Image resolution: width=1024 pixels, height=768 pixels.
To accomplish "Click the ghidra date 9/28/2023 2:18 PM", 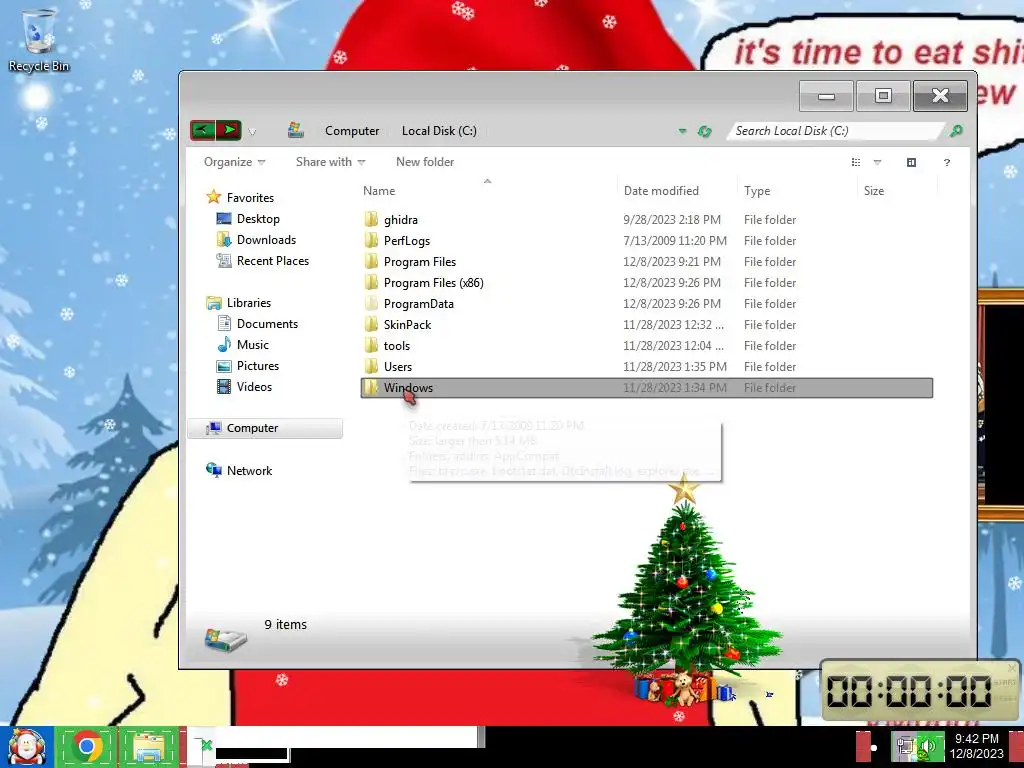I will pos(672,220).
